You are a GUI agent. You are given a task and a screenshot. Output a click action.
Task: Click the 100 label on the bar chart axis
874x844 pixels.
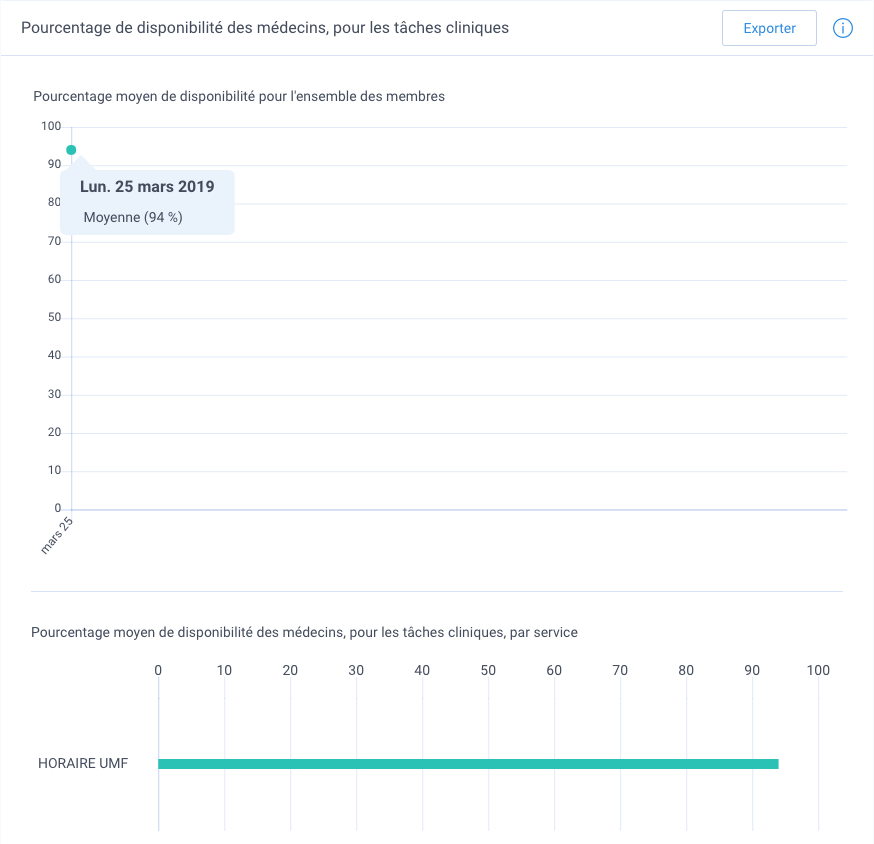818,670
